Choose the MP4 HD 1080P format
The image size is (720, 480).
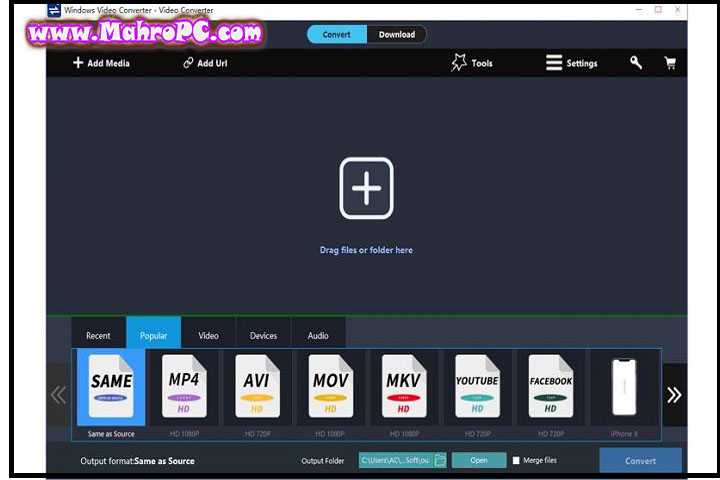(x=184, y=395)
